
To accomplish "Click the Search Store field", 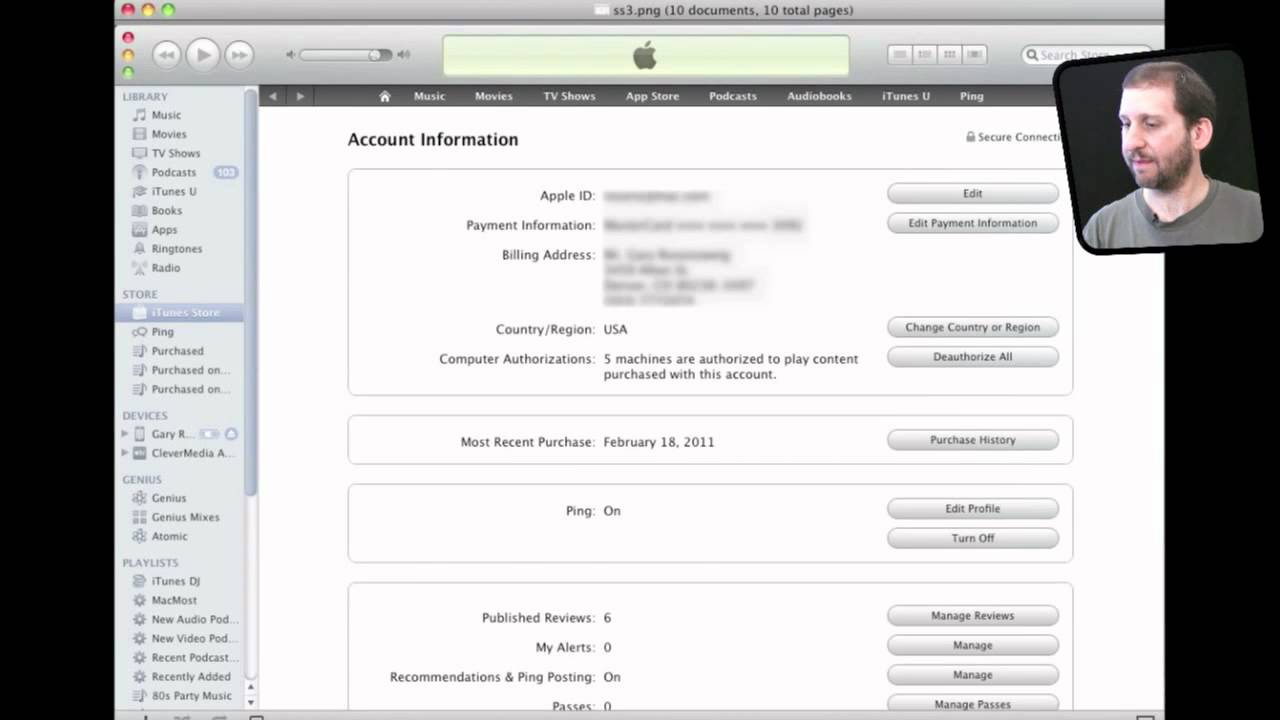I will coord(1085,55).
